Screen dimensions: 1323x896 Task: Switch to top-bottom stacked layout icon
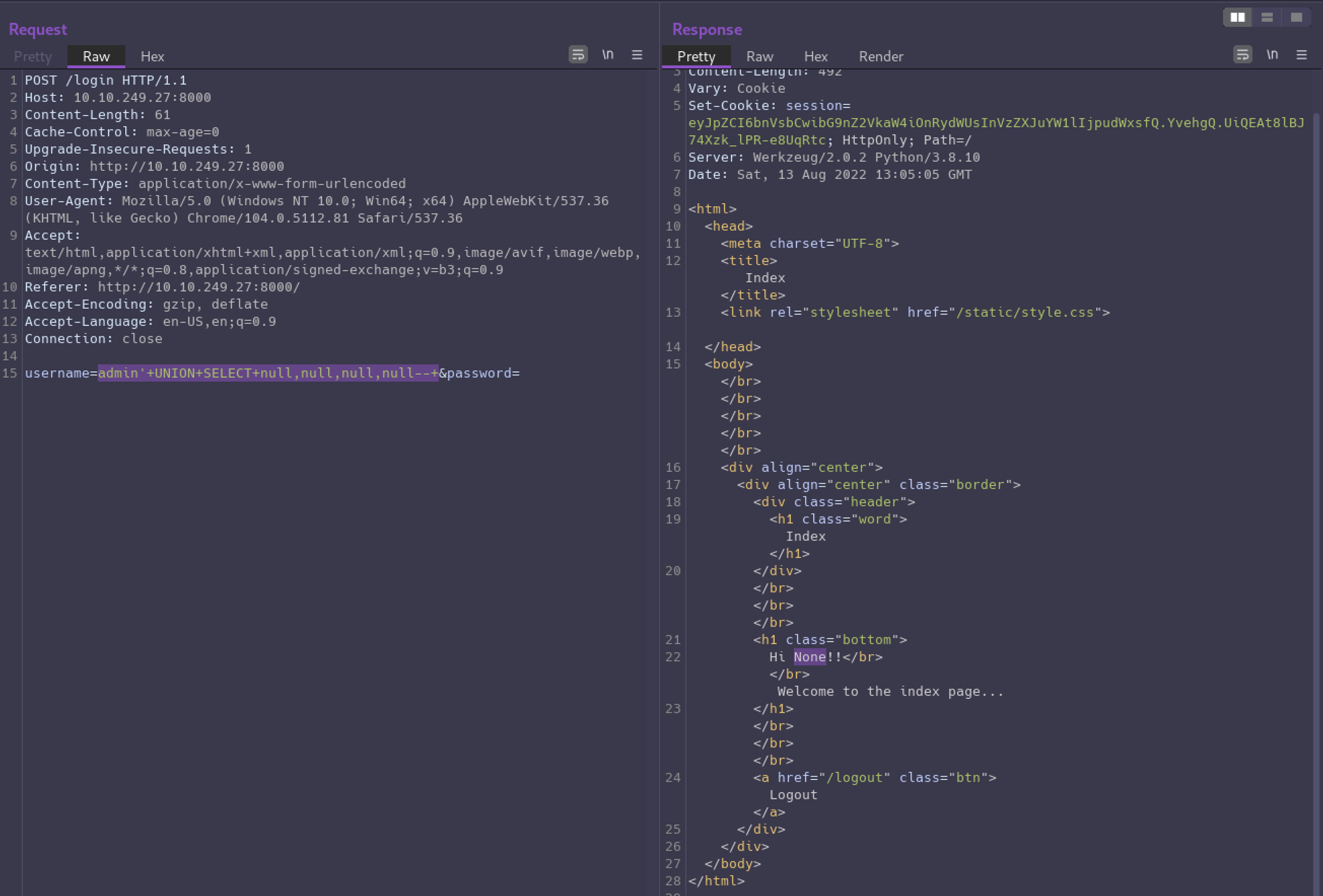coord(1267,17)
